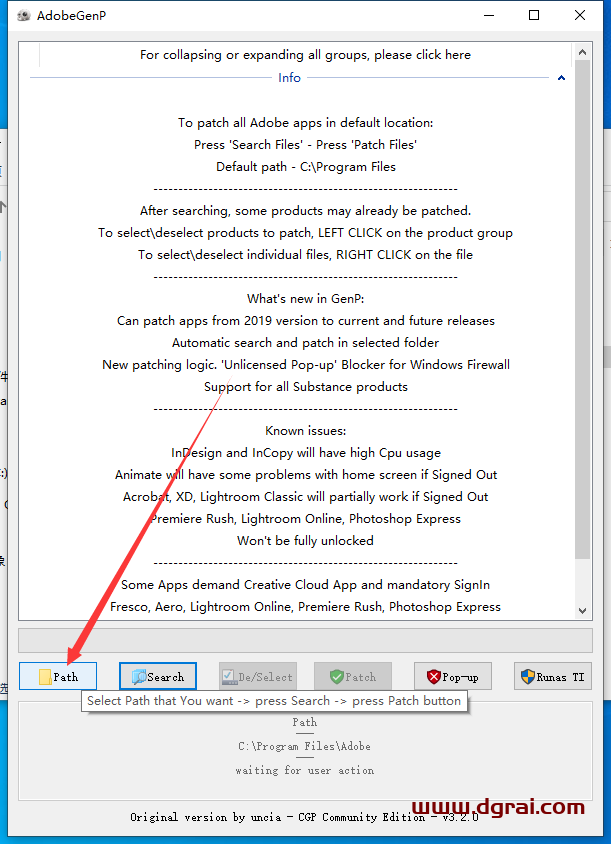Image resolution: width=611 pixels, height=844 pixels.
Task: Maximize the AdobeGenP window
Action: coord(534,15)
